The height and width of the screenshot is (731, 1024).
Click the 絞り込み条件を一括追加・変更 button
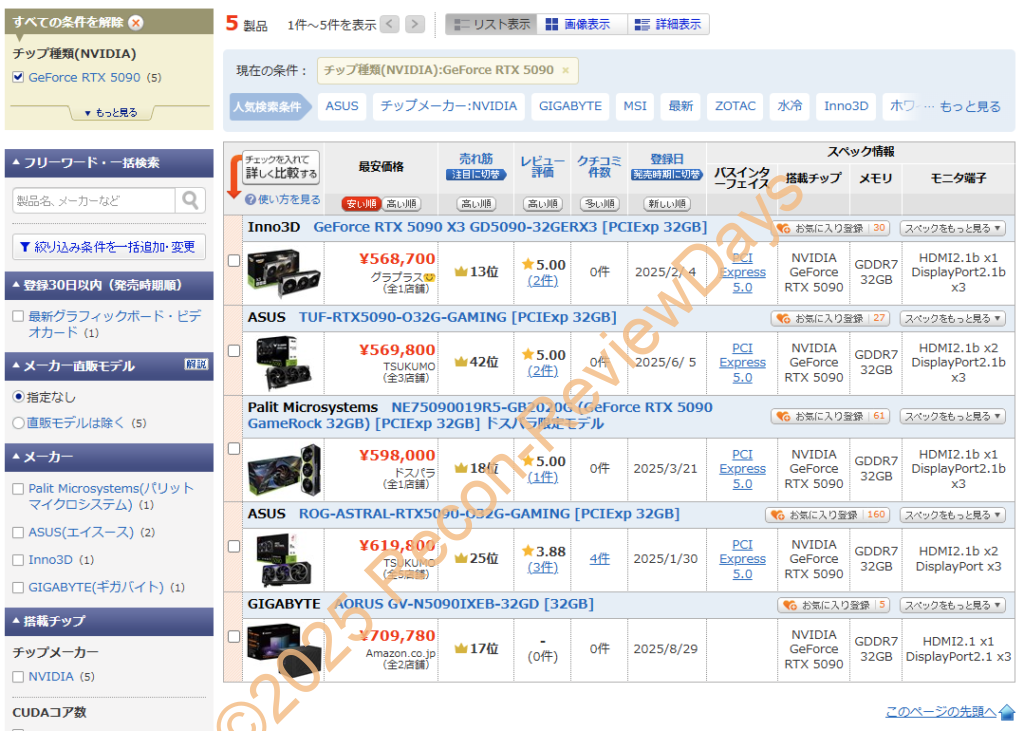tap(109, 246)
